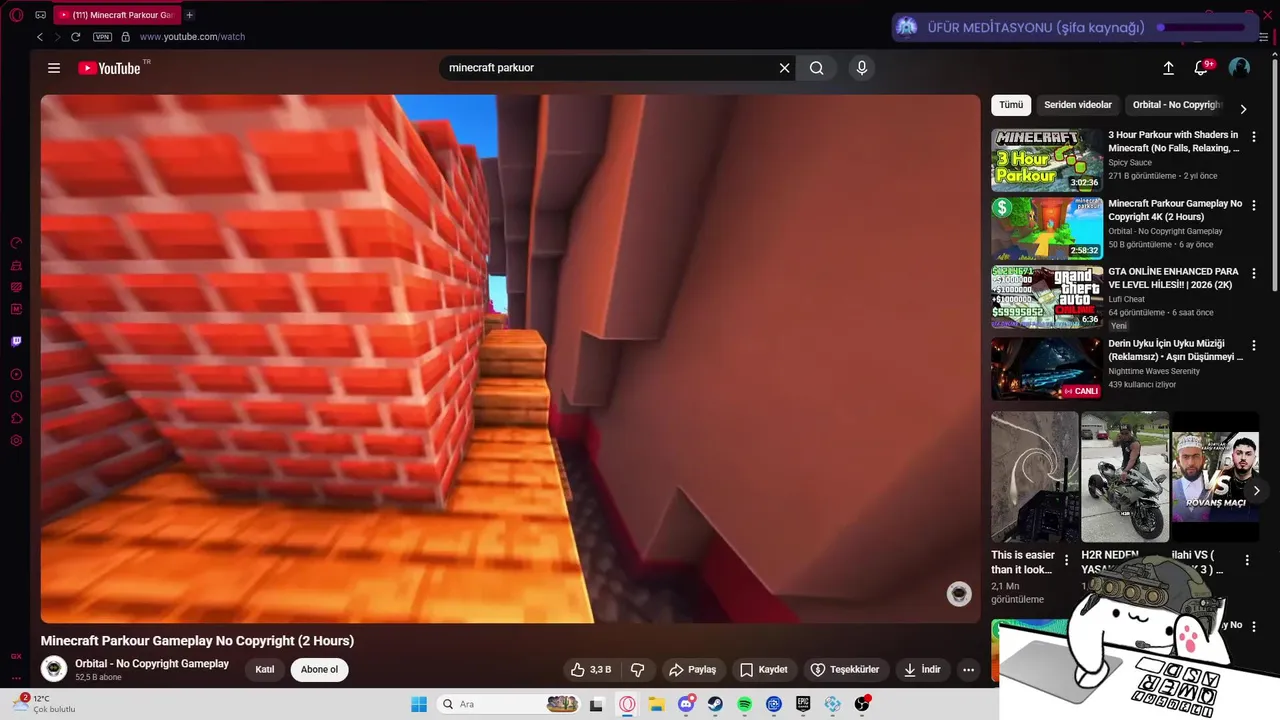Open options for Parkour 4K video
This screenshot has height=720, width=1280.
[1254, 205]
